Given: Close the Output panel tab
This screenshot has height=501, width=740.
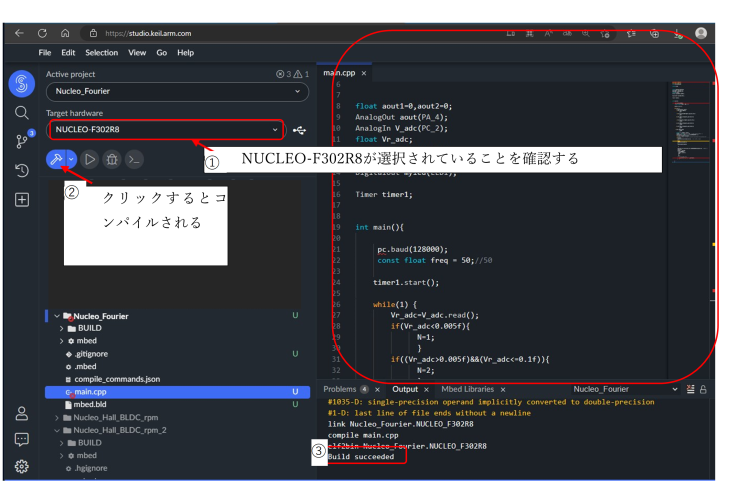Looking at the screenshot, I should (426, 390).
